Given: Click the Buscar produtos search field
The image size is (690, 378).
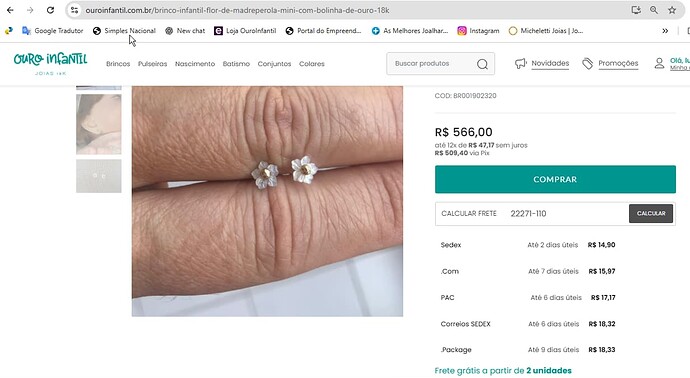Looking at the screenshot, I should [431, 64].
